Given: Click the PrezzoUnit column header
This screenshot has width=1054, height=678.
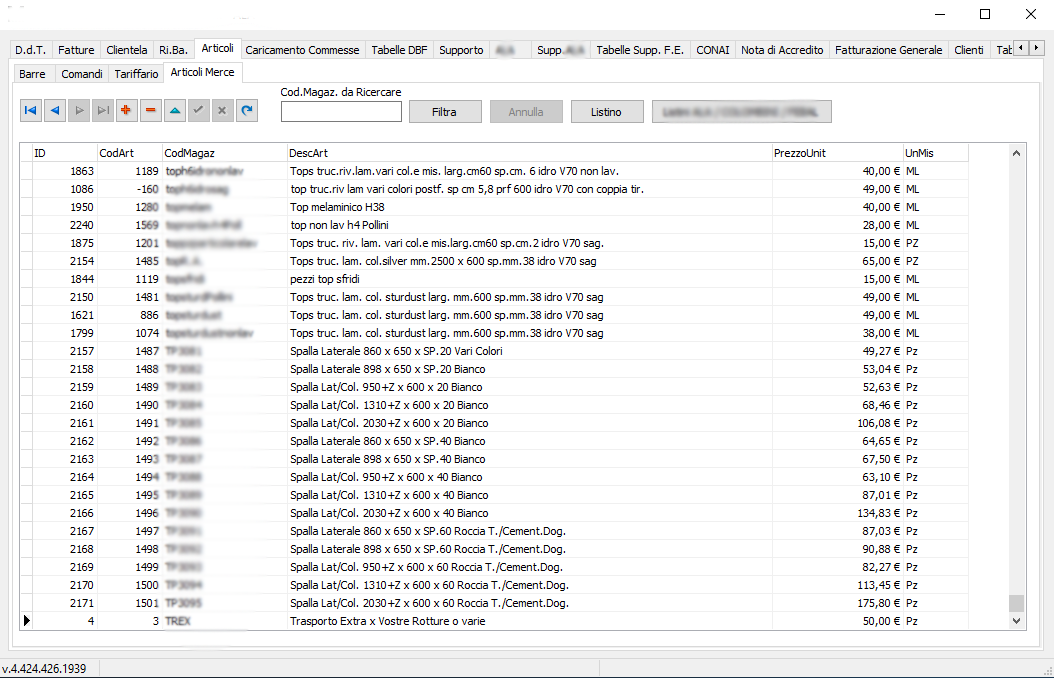Looking at the screenshot, I should 837,153.
